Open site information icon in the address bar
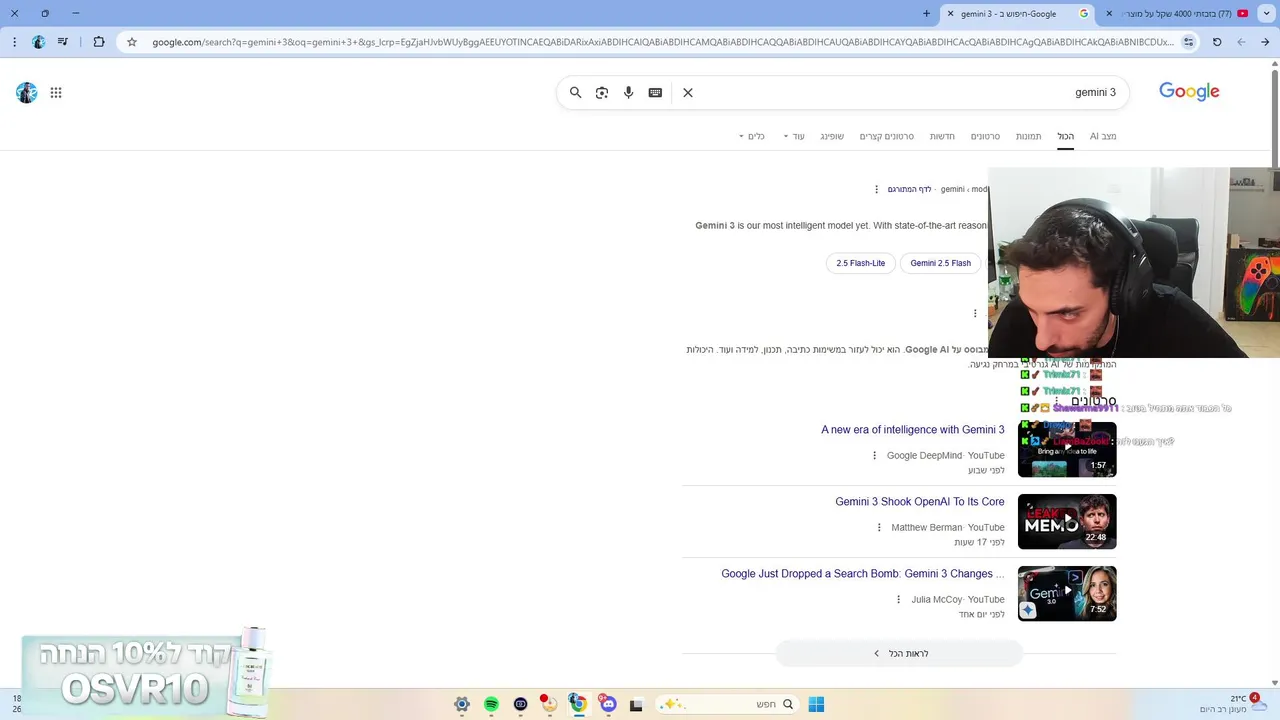1280x720 pixels. pos(1188,42)
